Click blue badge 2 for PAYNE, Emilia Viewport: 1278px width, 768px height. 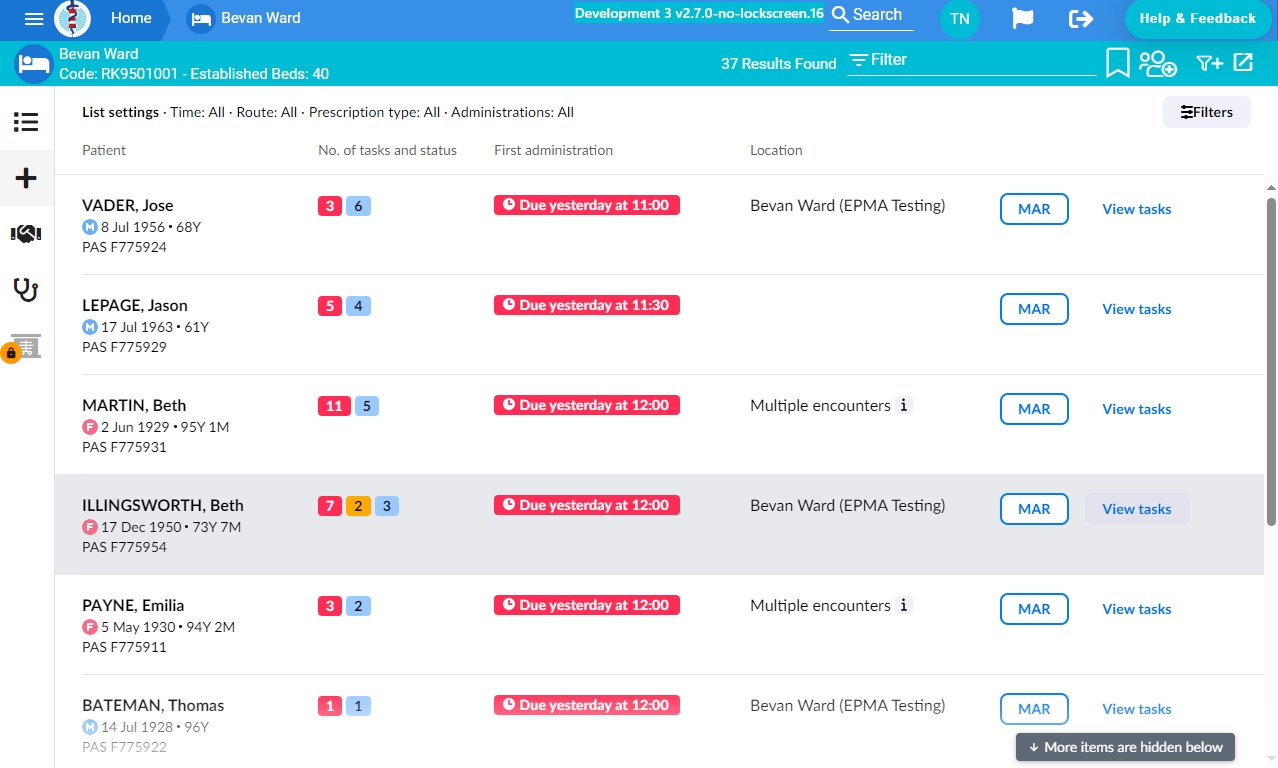click(x=358, y=606)
